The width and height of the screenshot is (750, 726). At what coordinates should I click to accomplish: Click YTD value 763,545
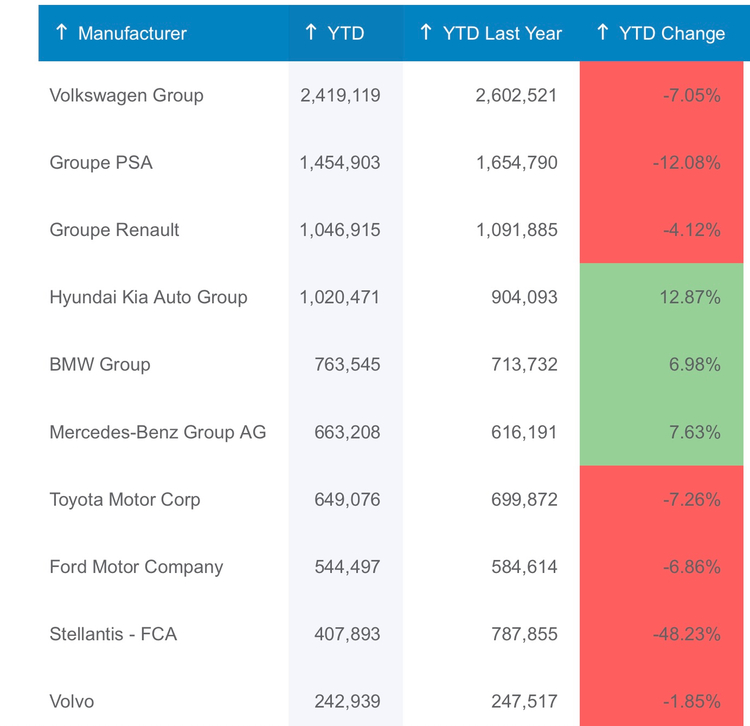pyautogui.click(x=347, y=364)
